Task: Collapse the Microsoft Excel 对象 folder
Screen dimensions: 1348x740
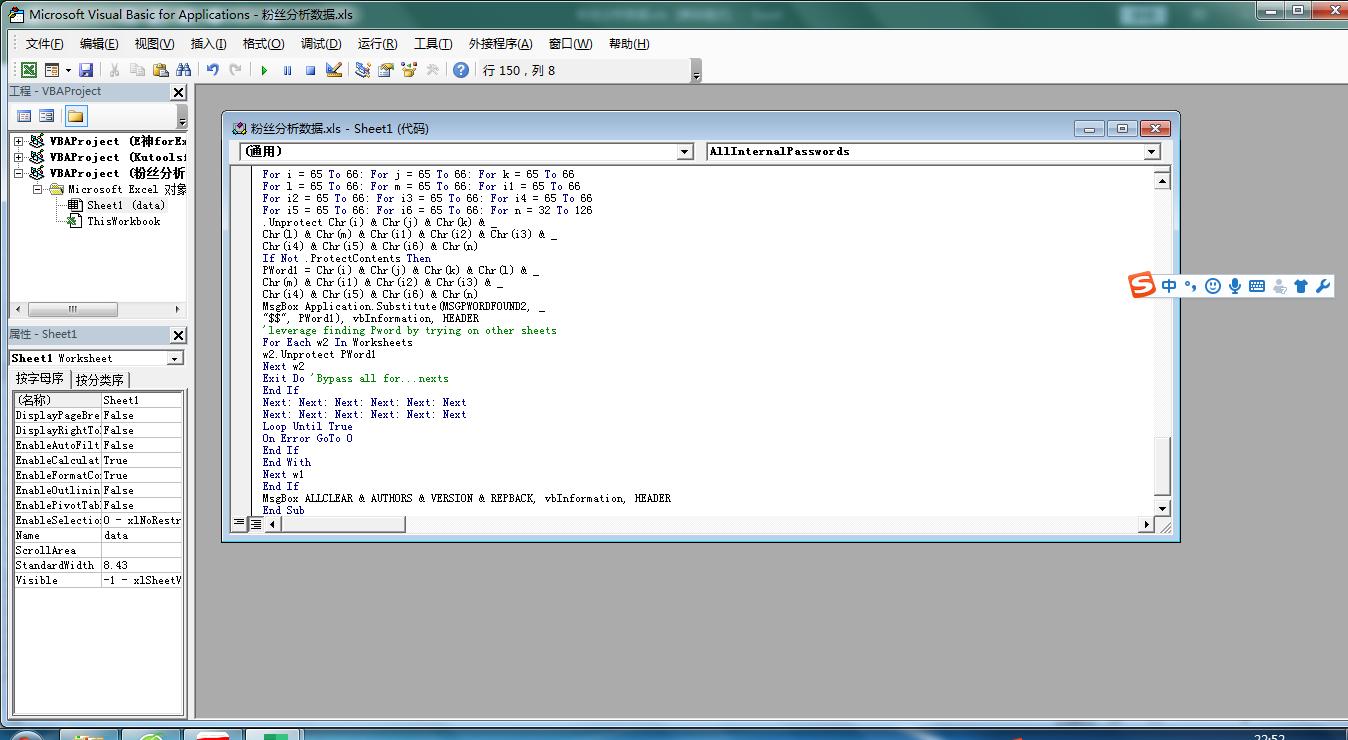Action: (x=37, y=189)
